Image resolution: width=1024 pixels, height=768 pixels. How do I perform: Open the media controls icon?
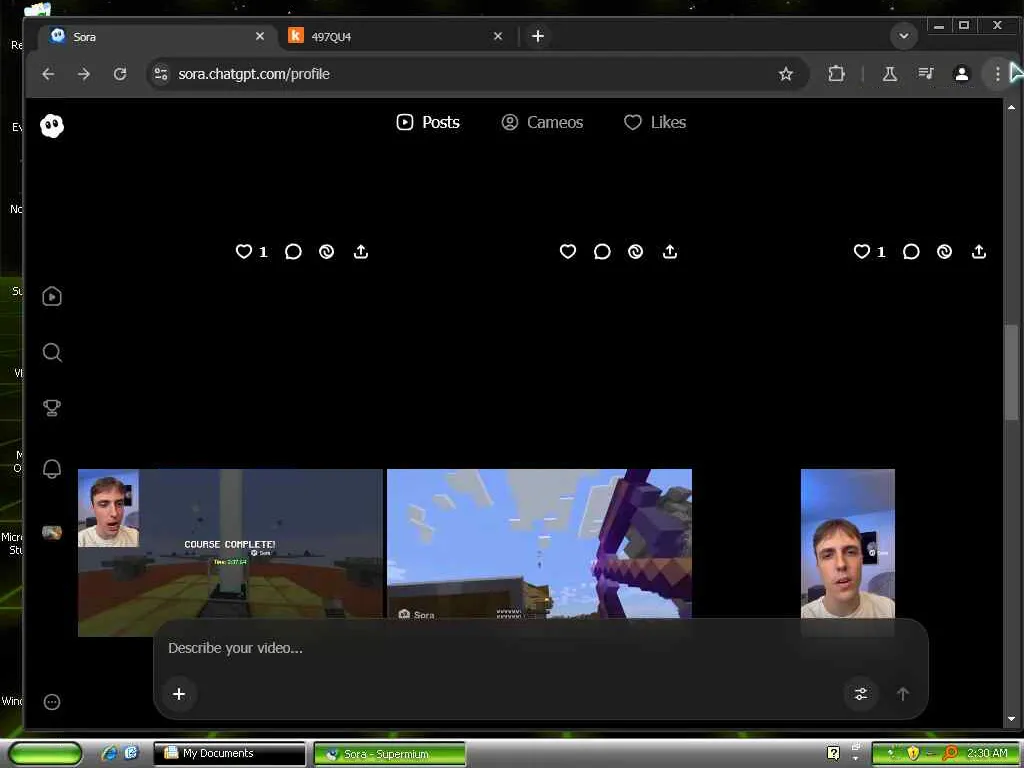[926, 74]
